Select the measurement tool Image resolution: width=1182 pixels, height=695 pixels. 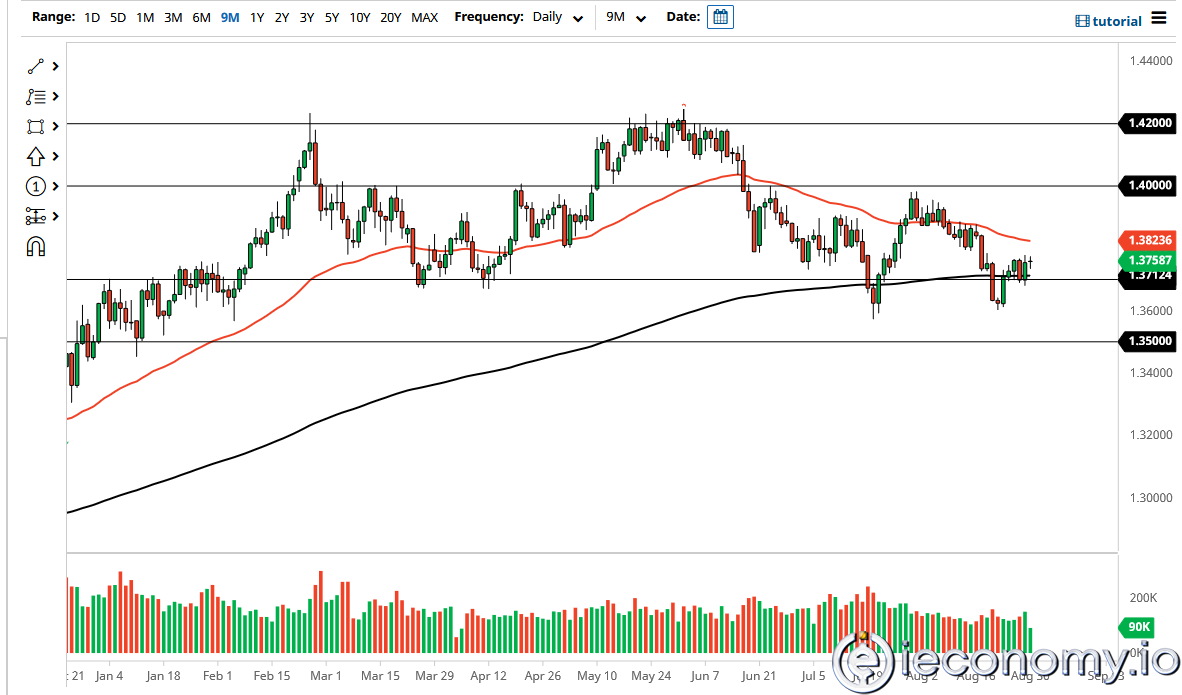[36, 216]
